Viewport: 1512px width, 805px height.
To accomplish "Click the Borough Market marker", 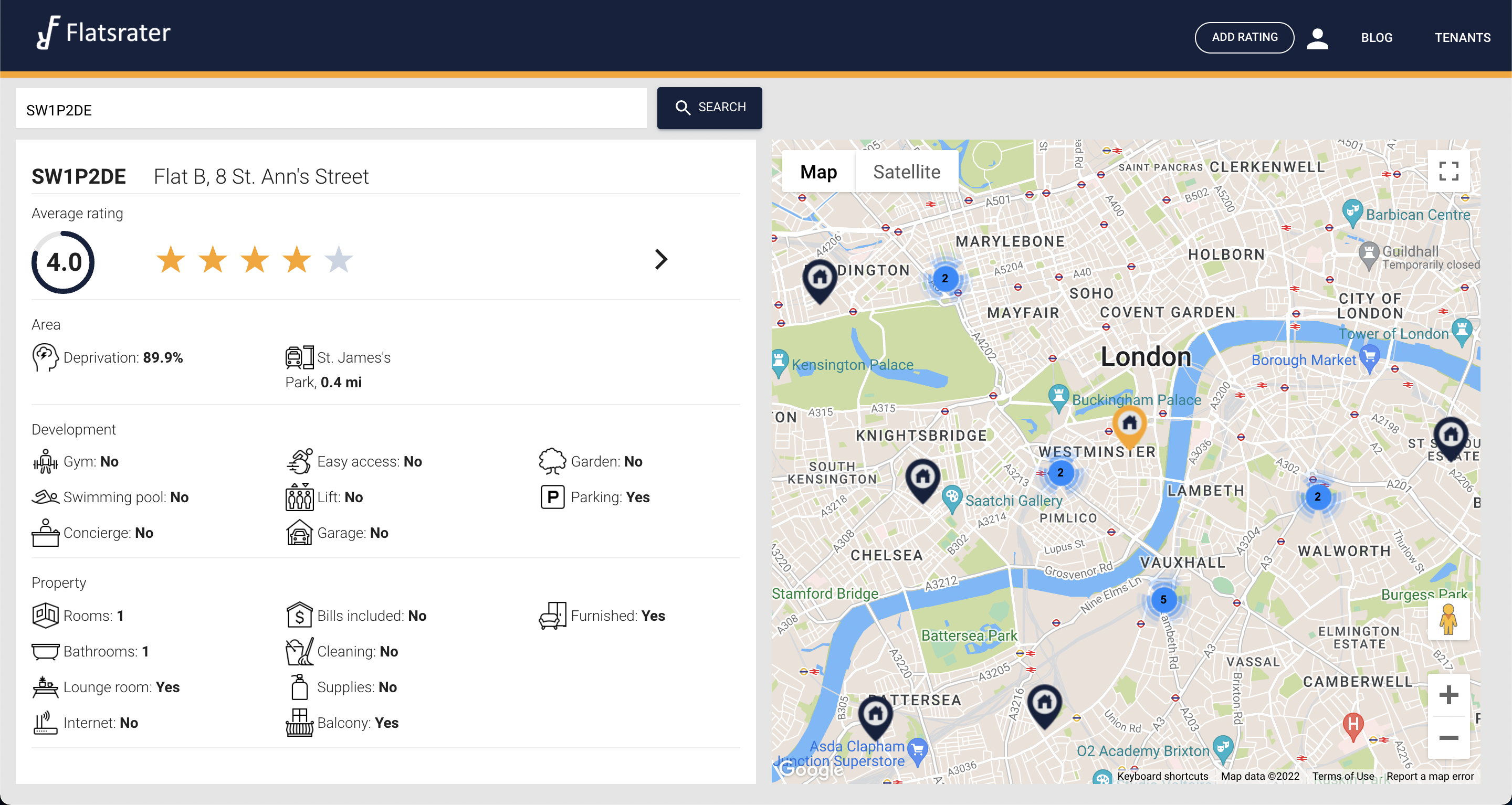I will tap(1369, 358).
